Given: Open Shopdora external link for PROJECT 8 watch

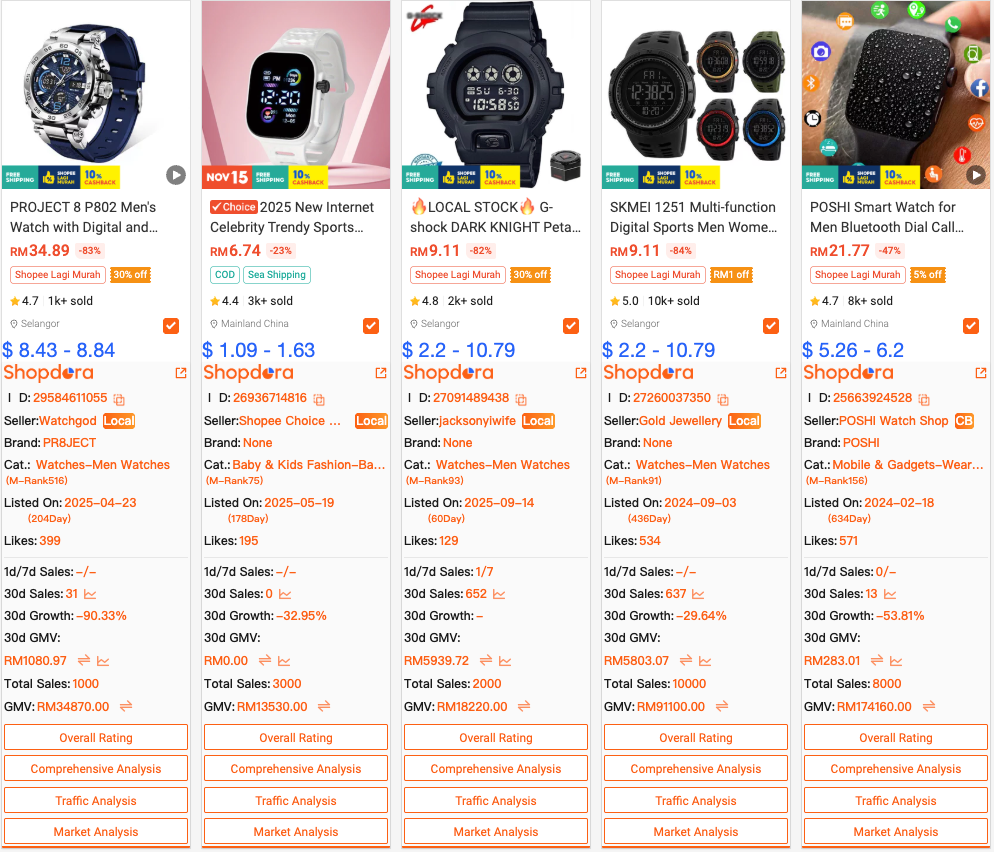Looking at the screenshot, I should pyautogui.click(x=181, y=373).
